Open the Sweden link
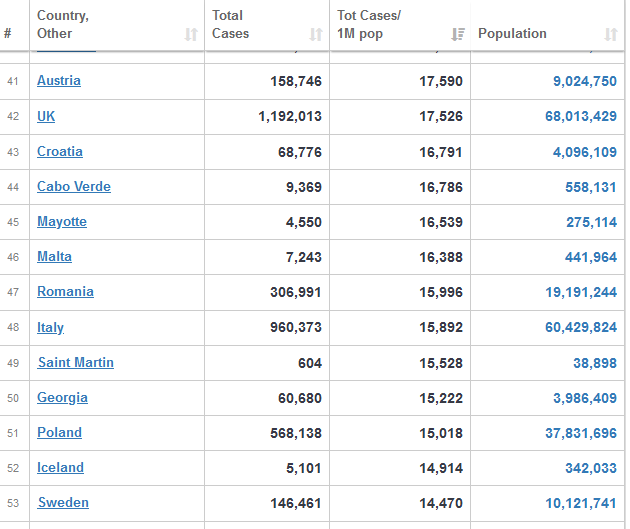This screenshot has width=630, height=529. [x=63, y=502]
